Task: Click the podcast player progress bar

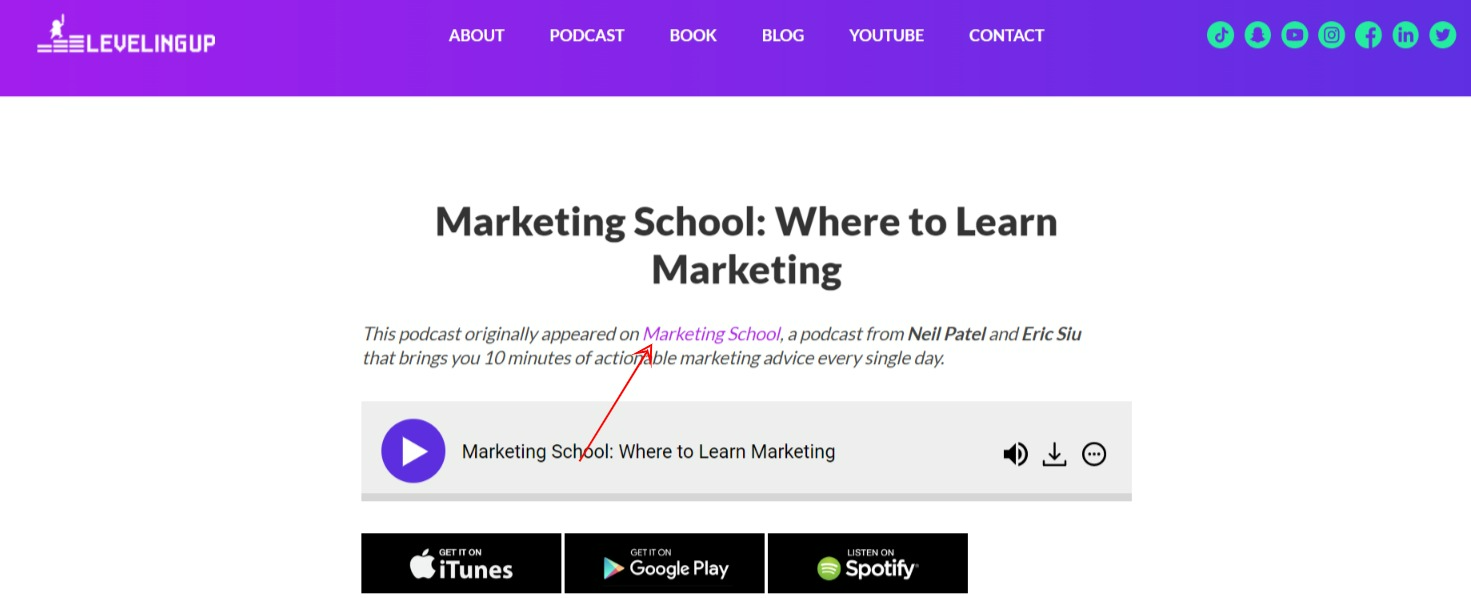Action: pyautogui.click(x=746, y=497)
